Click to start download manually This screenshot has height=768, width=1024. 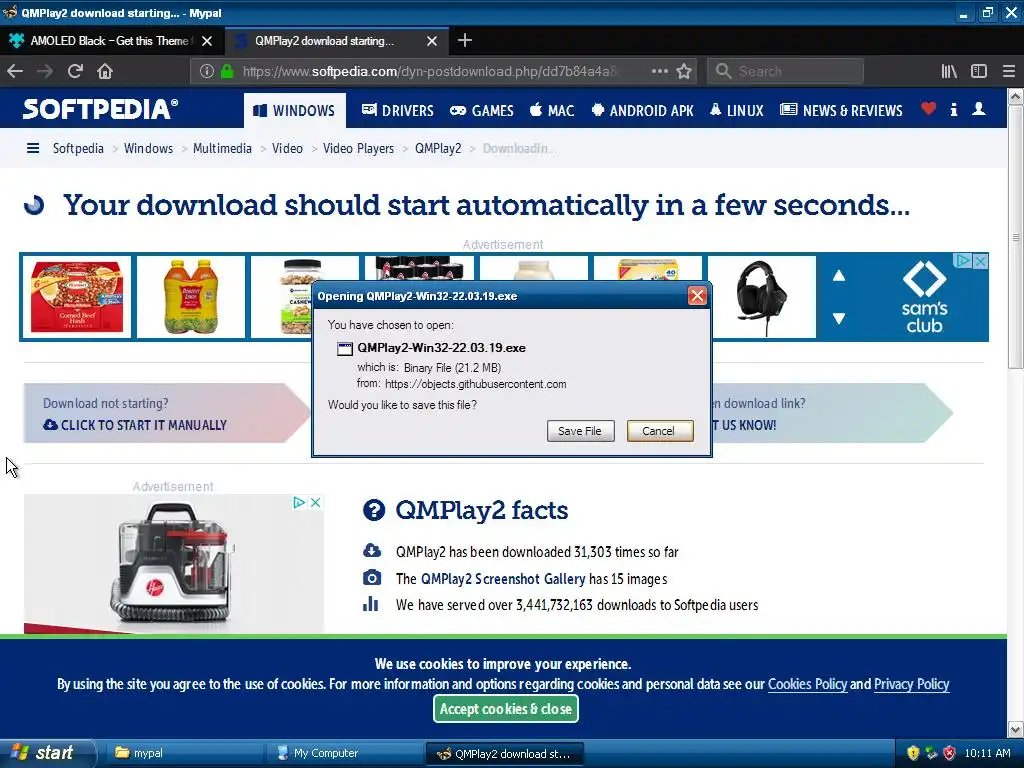tap(135, 425)
